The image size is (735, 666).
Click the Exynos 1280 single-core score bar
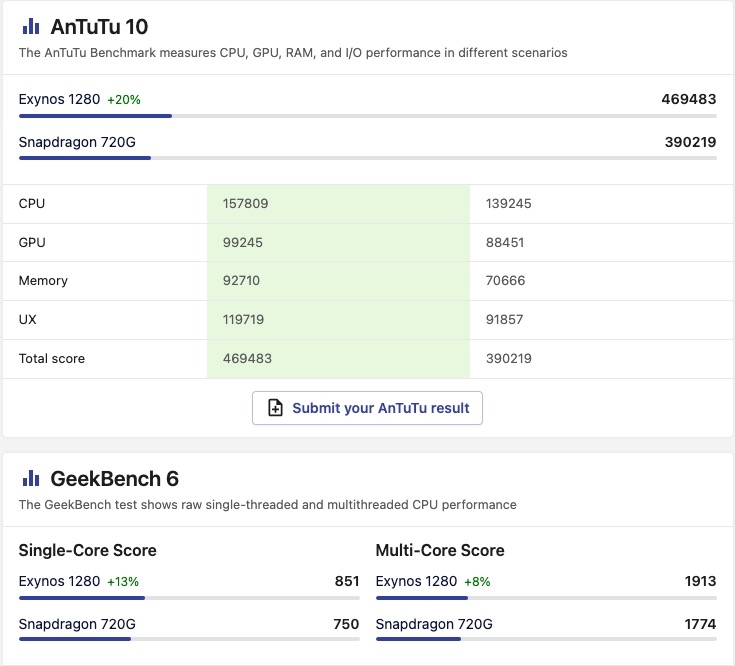[188, 598]
